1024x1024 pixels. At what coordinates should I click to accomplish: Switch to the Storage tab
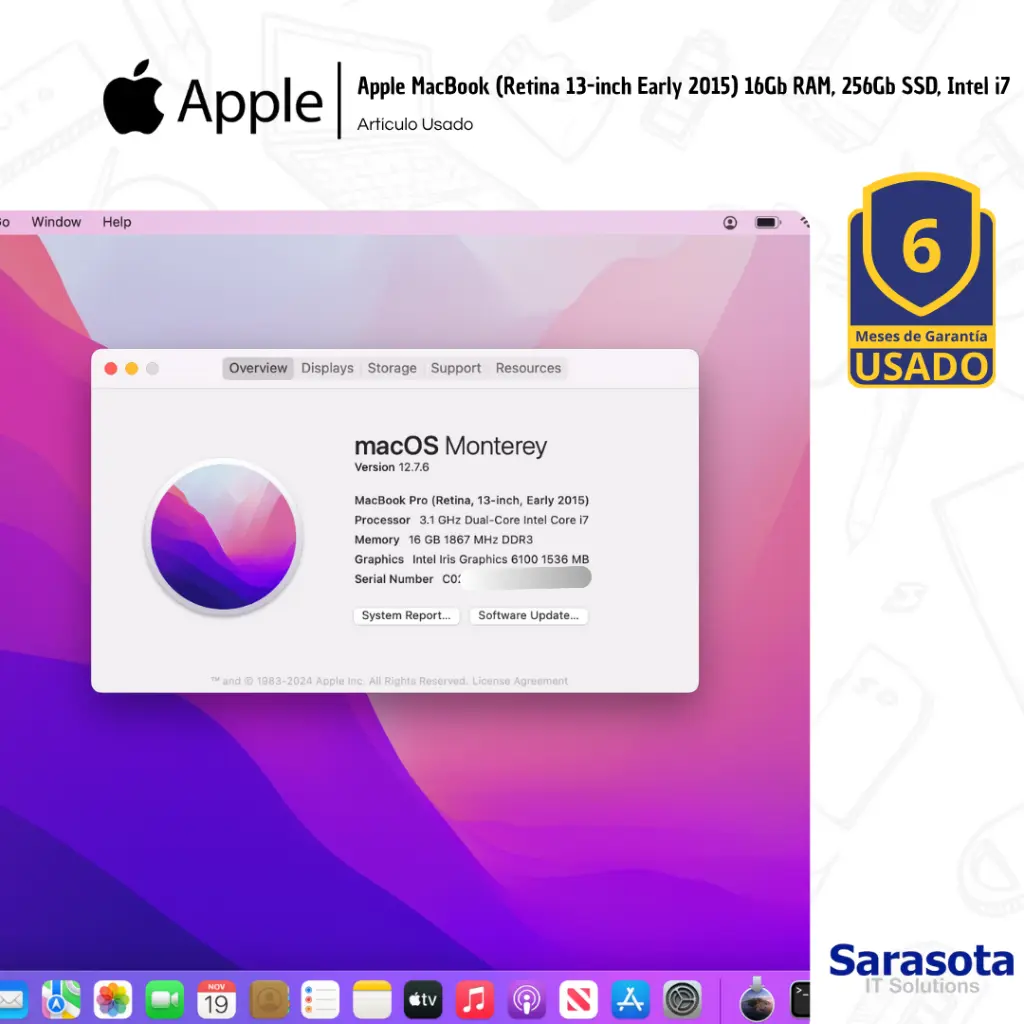(x=392, y=368)
